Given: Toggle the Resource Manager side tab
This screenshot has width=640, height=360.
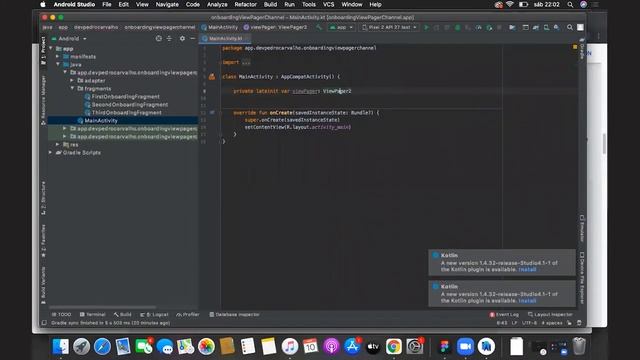Looking at the screenshot, I should click(43, 100).
